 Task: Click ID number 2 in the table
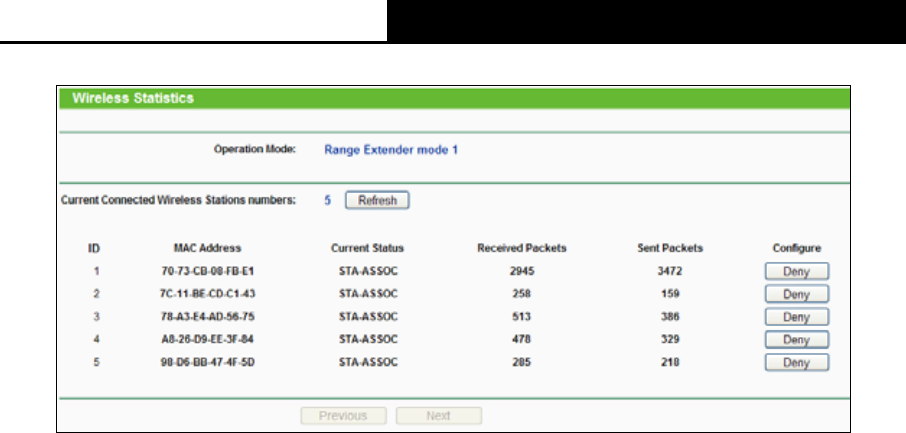pos(96,294)
